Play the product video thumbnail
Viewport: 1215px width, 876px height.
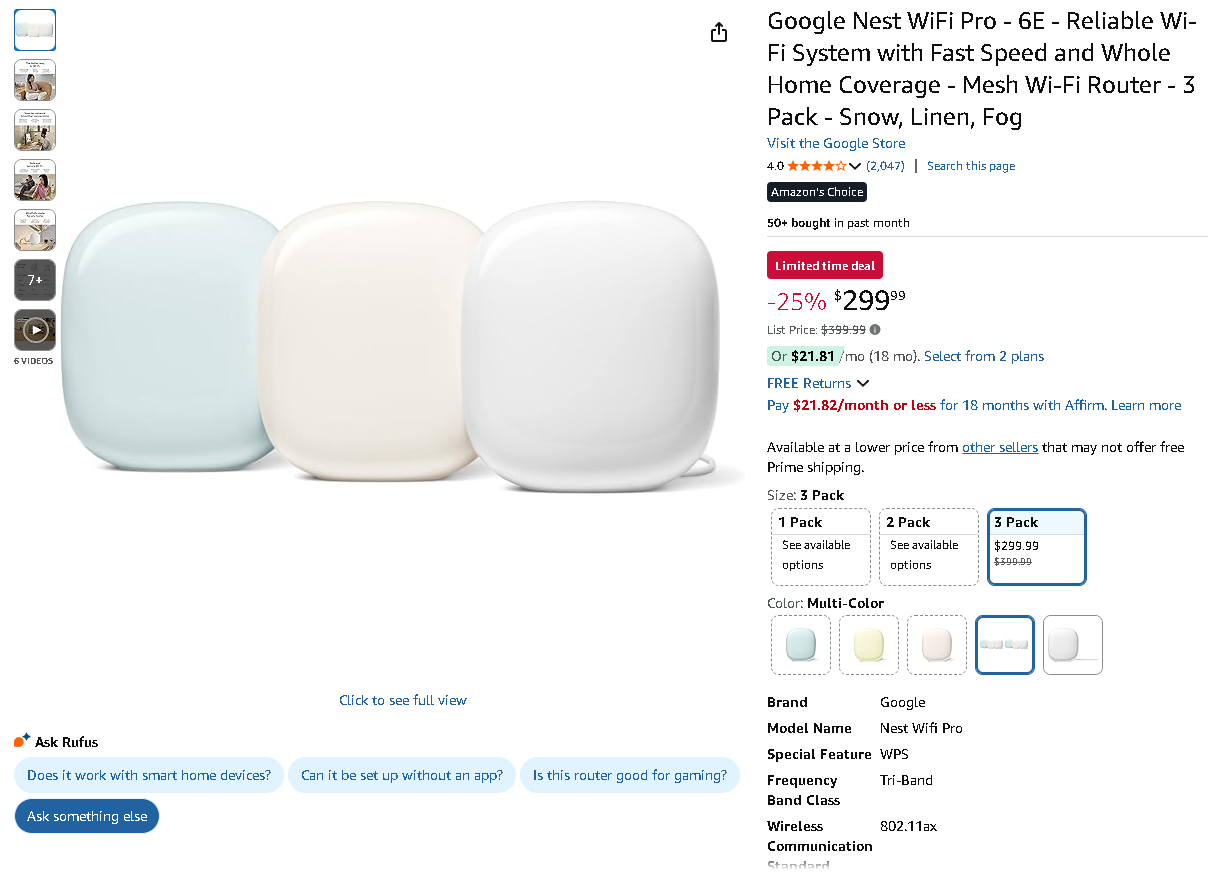click(35, 329)
